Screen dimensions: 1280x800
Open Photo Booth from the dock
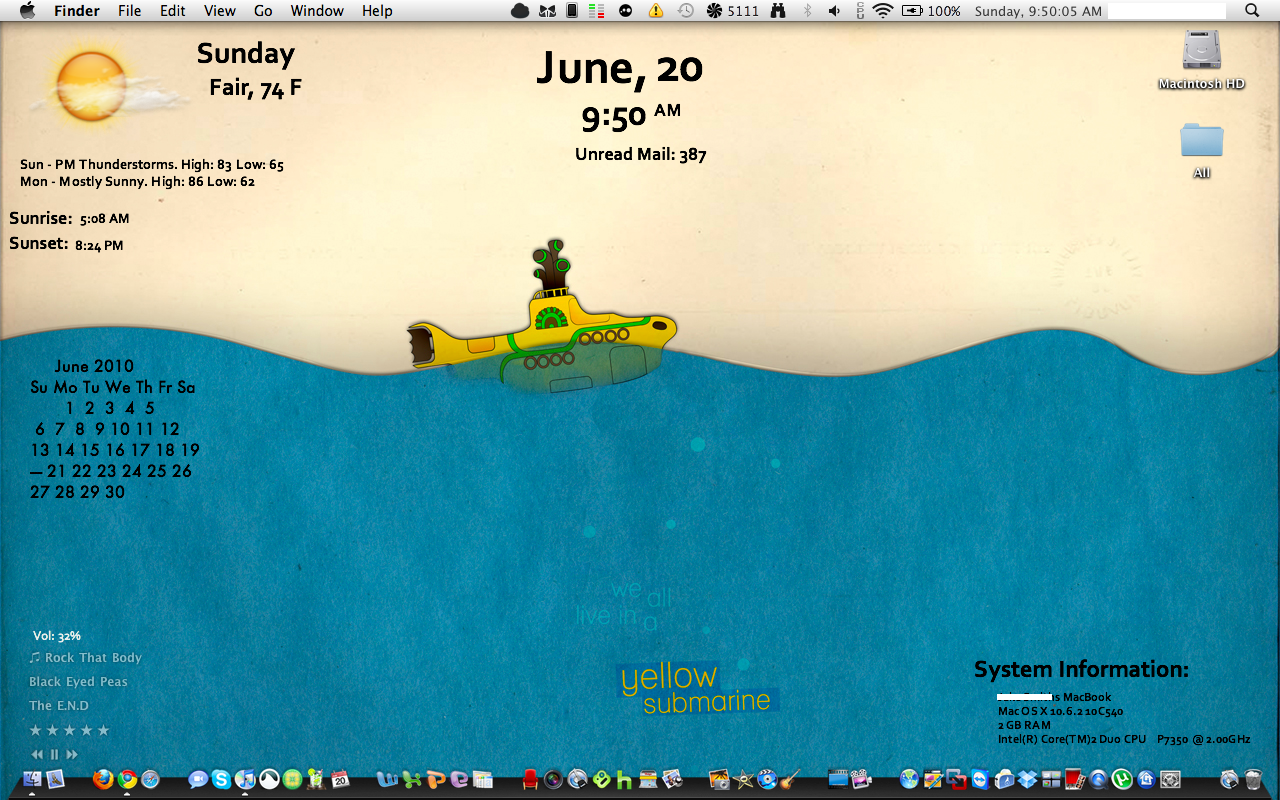point(1075,779)
